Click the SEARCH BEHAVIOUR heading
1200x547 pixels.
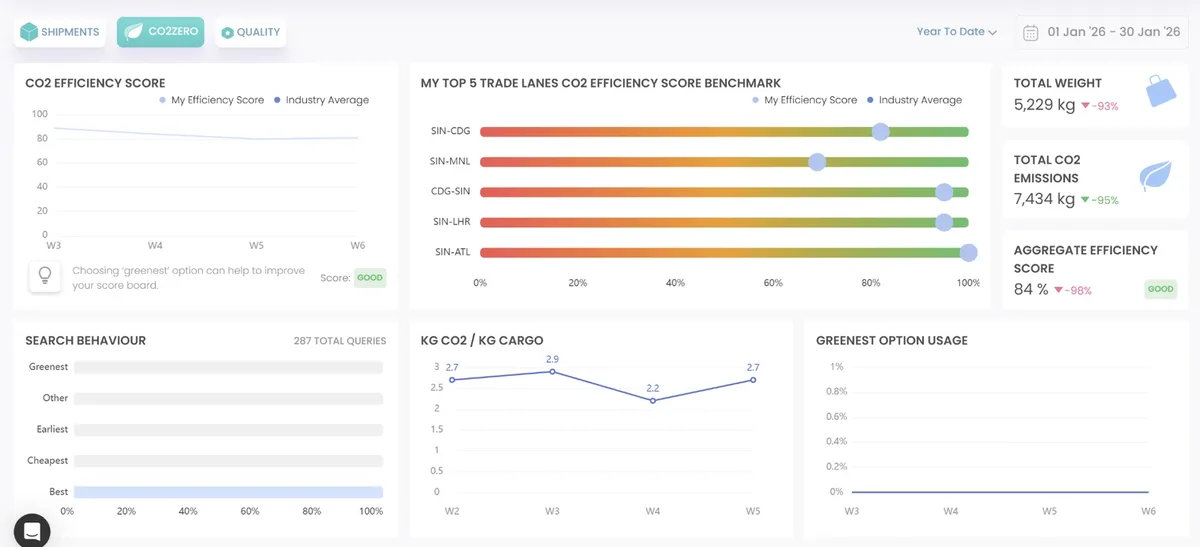[x=86, y=341]
